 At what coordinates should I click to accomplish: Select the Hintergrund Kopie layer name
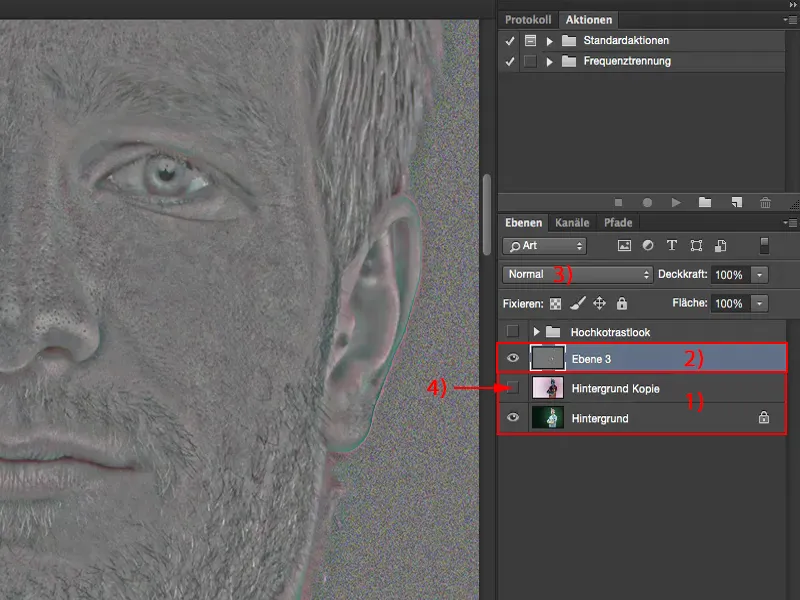615,389
